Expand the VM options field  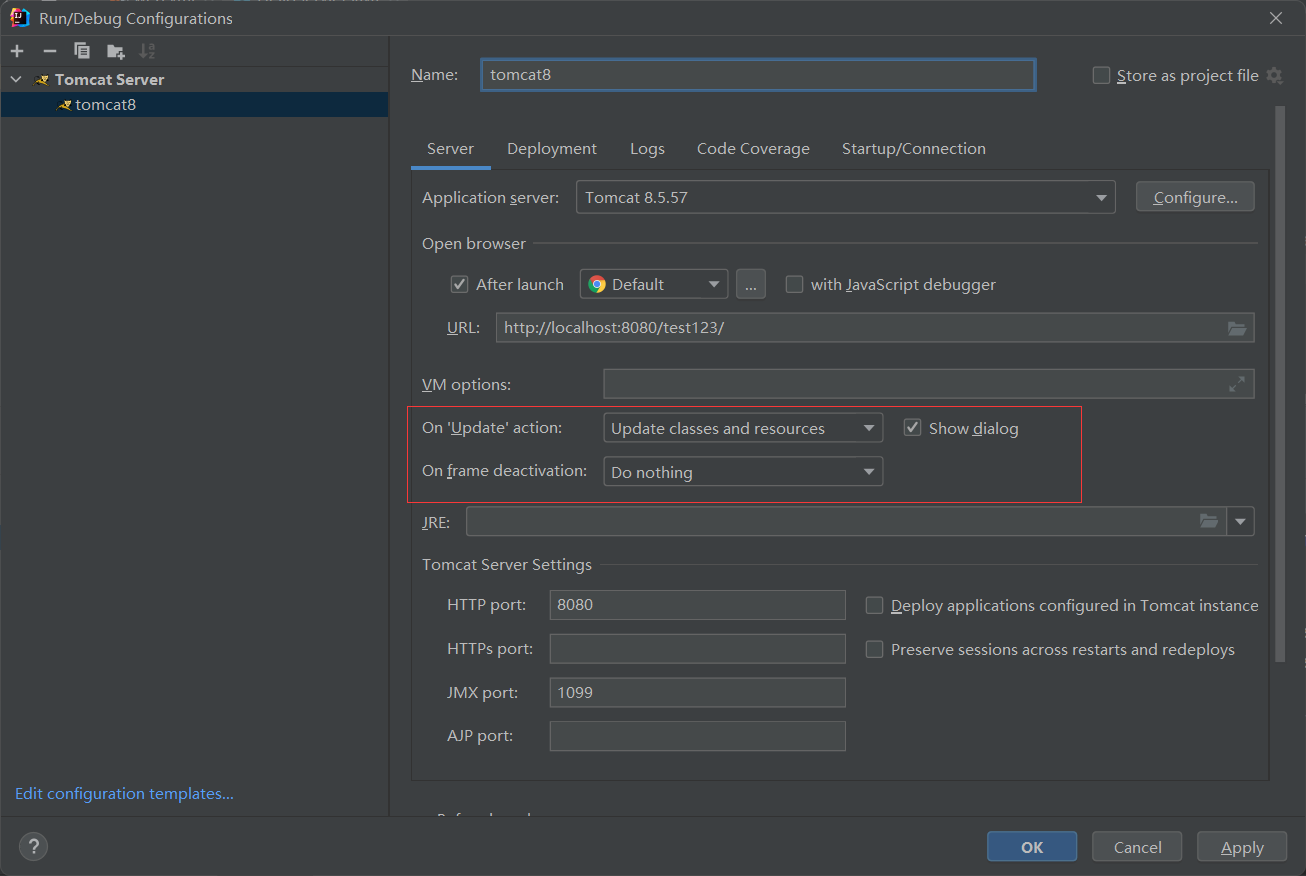1237,384
